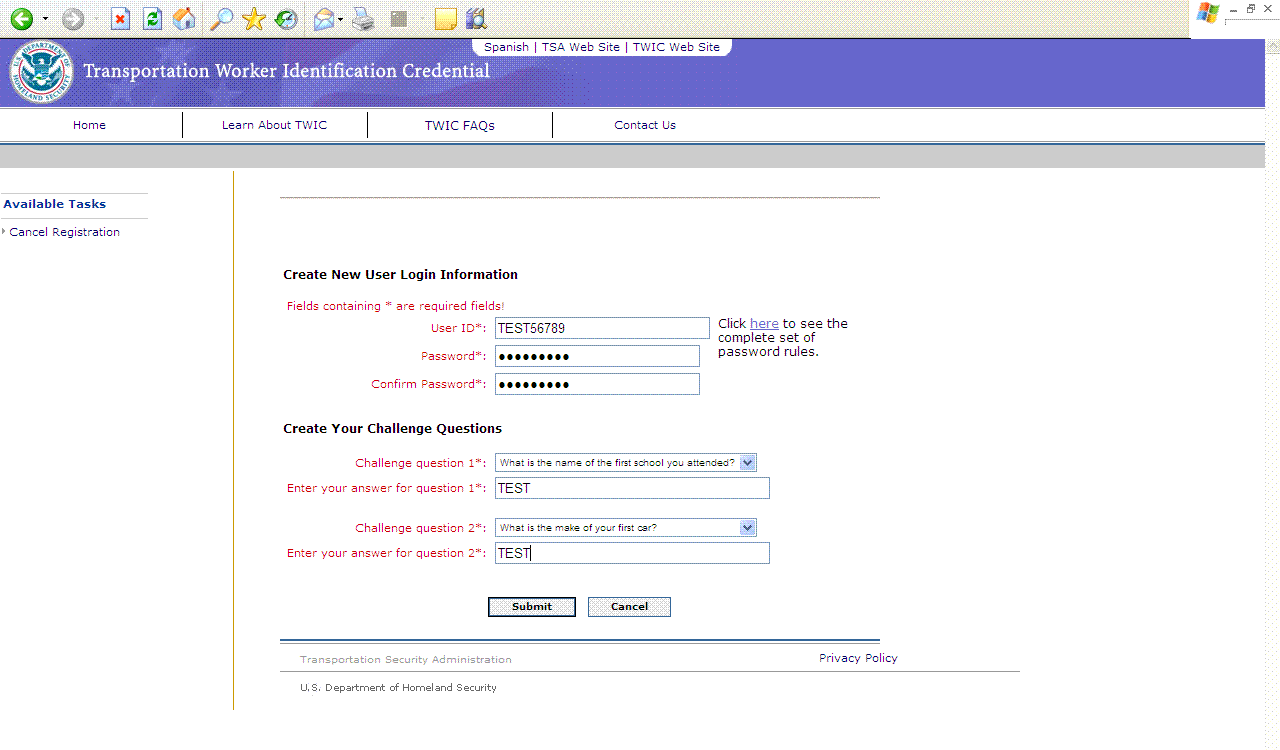Image resolution: width=1280 pixels, height=750 pixels.
Task: Click the 'Available Tasks' sidebar heading
Action: coord(55,204)
